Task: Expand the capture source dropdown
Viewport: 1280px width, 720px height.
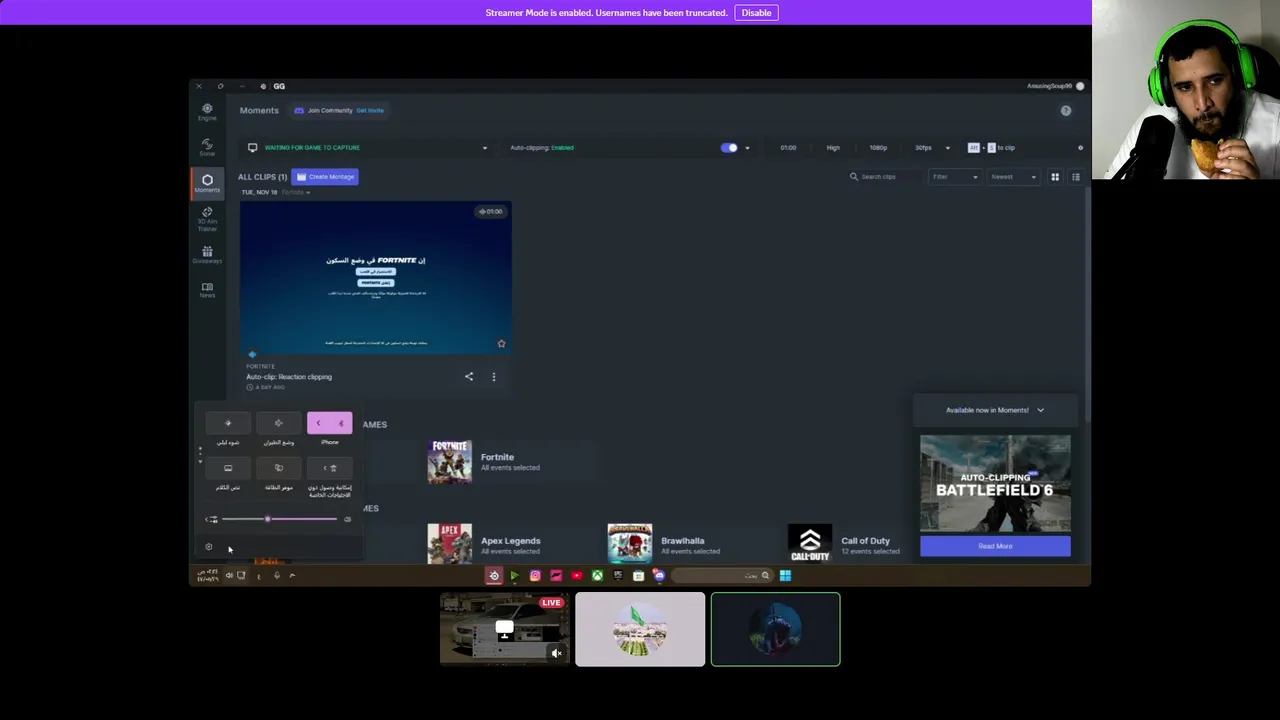Action: click(485, 148)
